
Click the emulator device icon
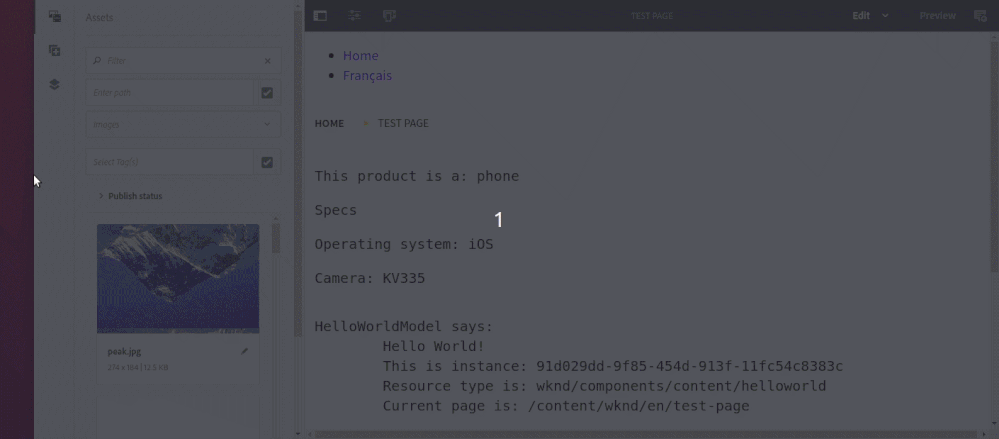[x=389, y=16]
